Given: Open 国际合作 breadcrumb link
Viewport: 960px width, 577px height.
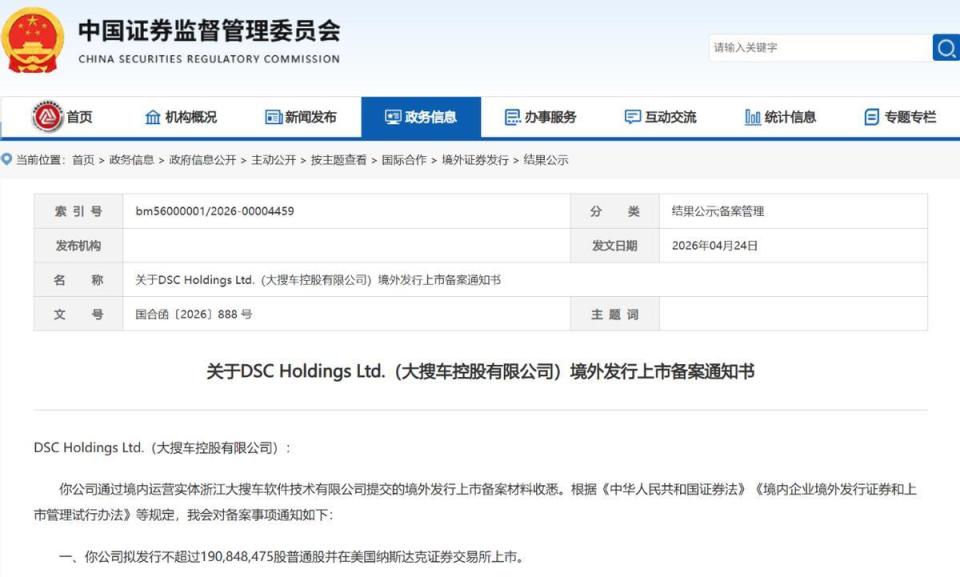Looking at the screenshot, I should coord(404,160).
